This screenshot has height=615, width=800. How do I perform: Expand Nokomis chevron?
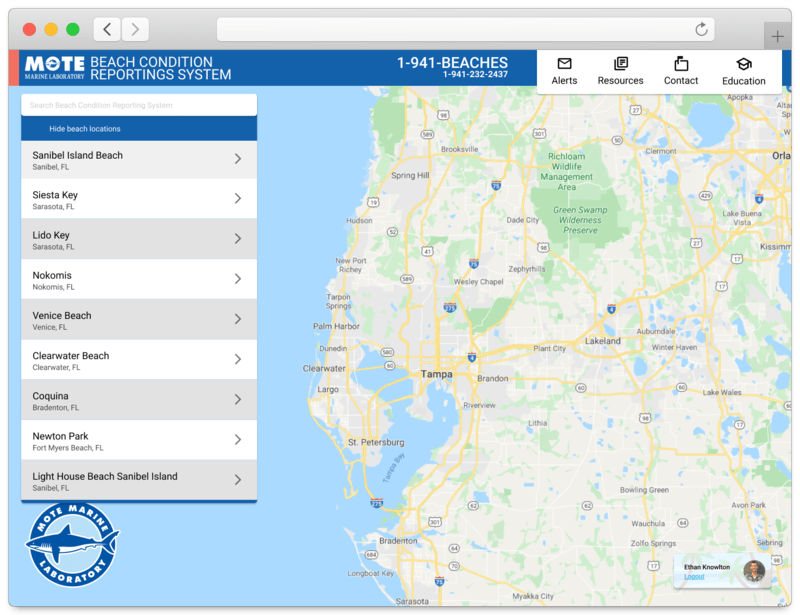point(238,279)
